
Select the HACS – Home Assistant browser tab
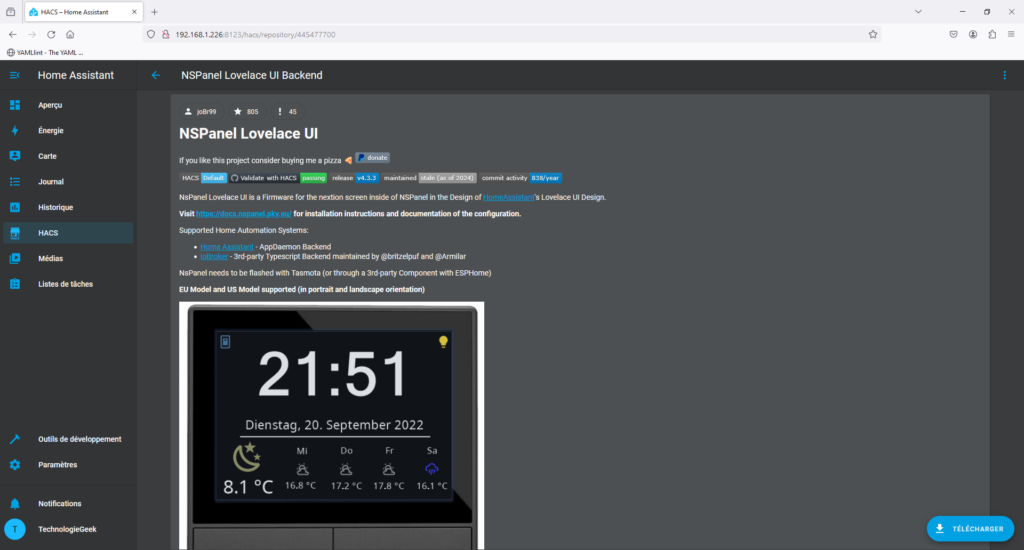[x=82, y=12]
